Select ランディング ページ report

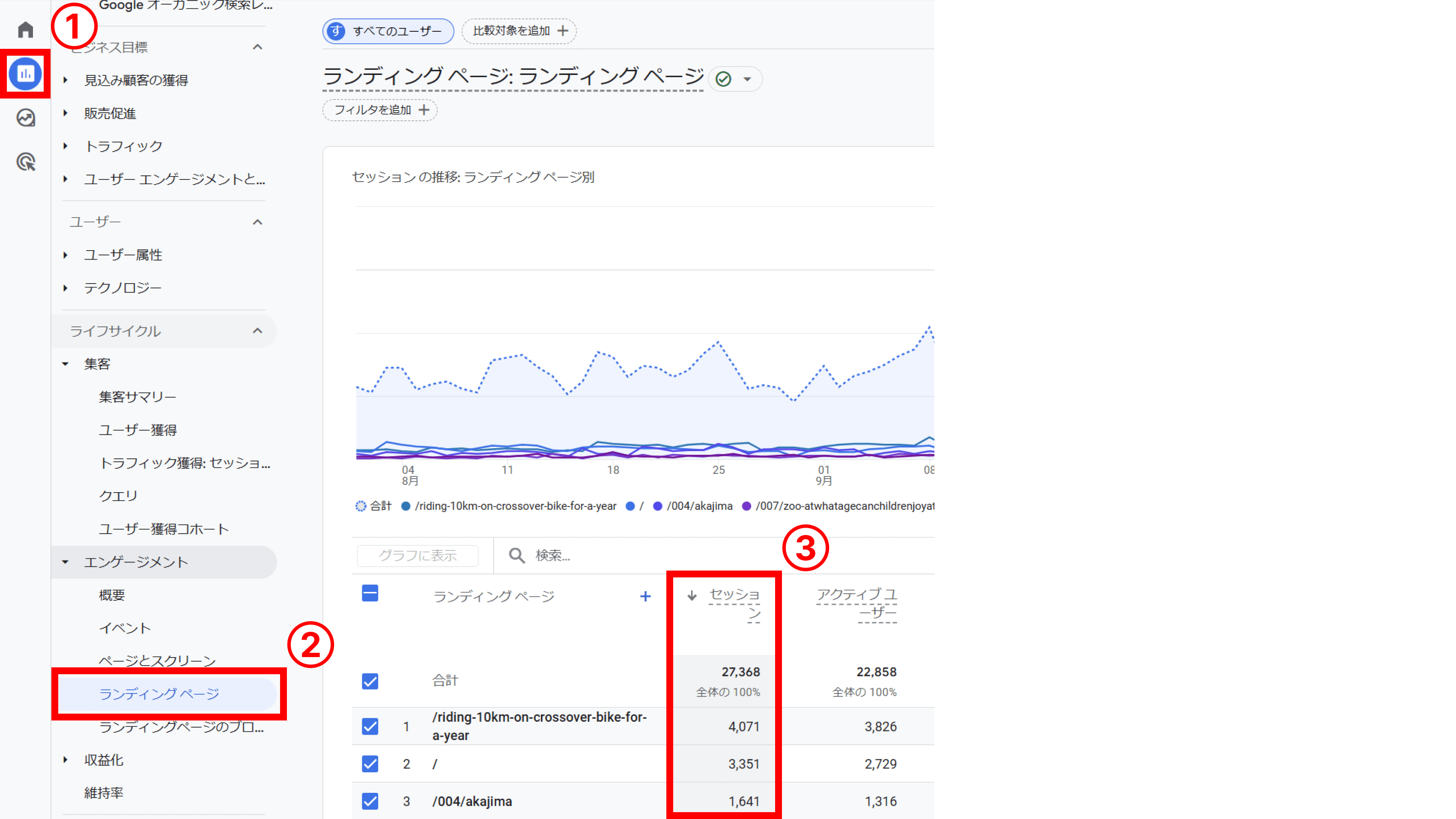[x=159, y=693]
